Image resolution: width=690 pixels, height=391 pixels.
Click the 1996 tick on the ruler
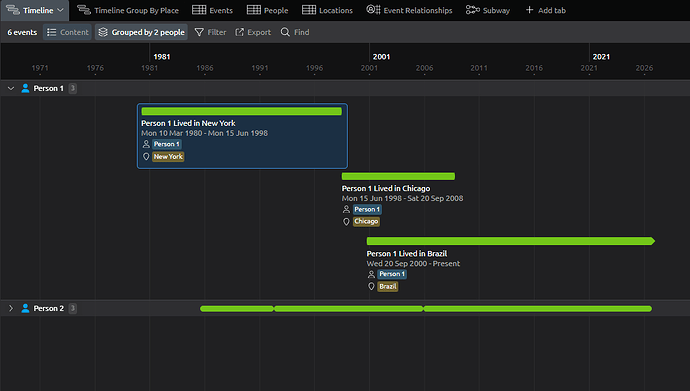click(314, 68)
